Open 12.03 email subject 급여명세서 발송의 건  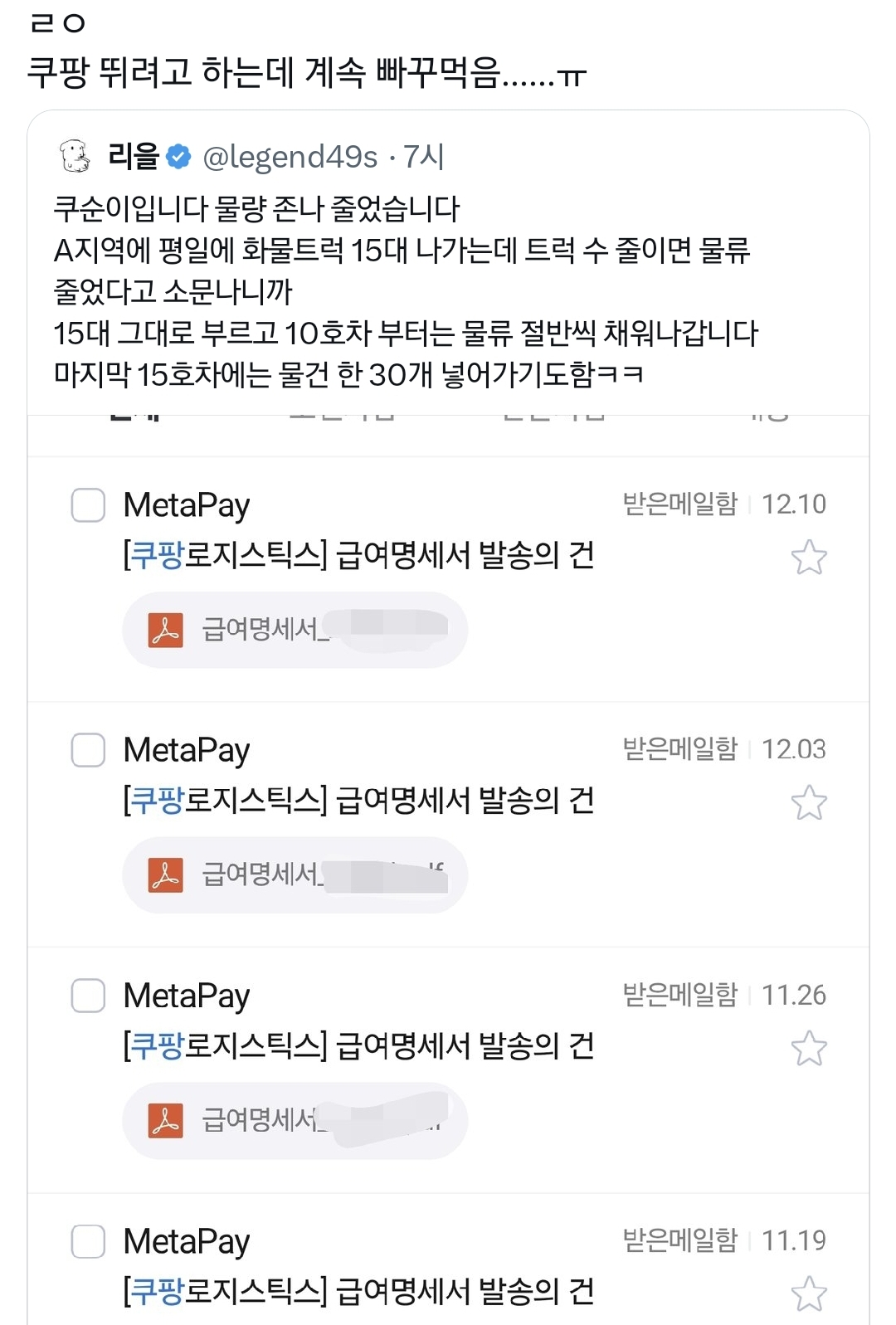[358, 801]
